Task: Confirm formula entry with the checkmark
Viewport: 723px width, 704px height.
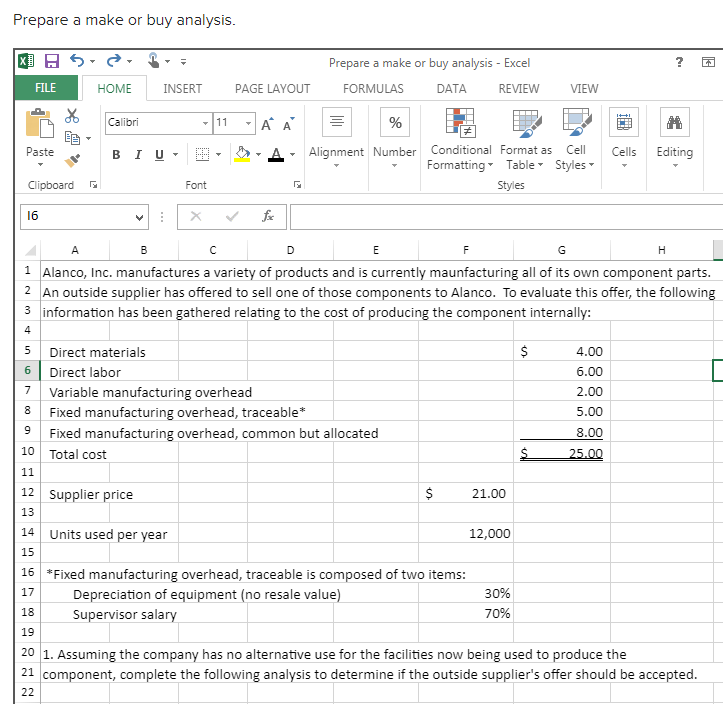Action: point(232,216)
